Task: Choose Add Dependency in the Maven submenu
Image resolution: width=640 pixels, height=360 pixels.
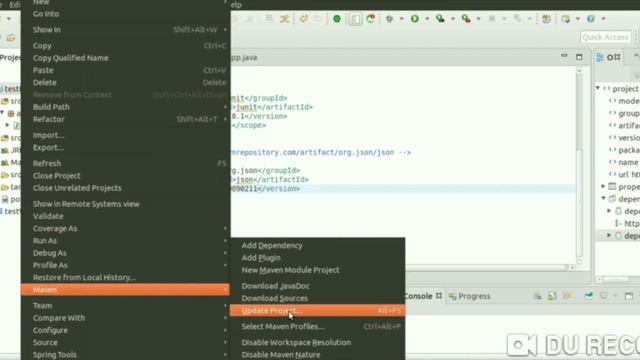Action: pyautogui.click(x=318, y=245)
